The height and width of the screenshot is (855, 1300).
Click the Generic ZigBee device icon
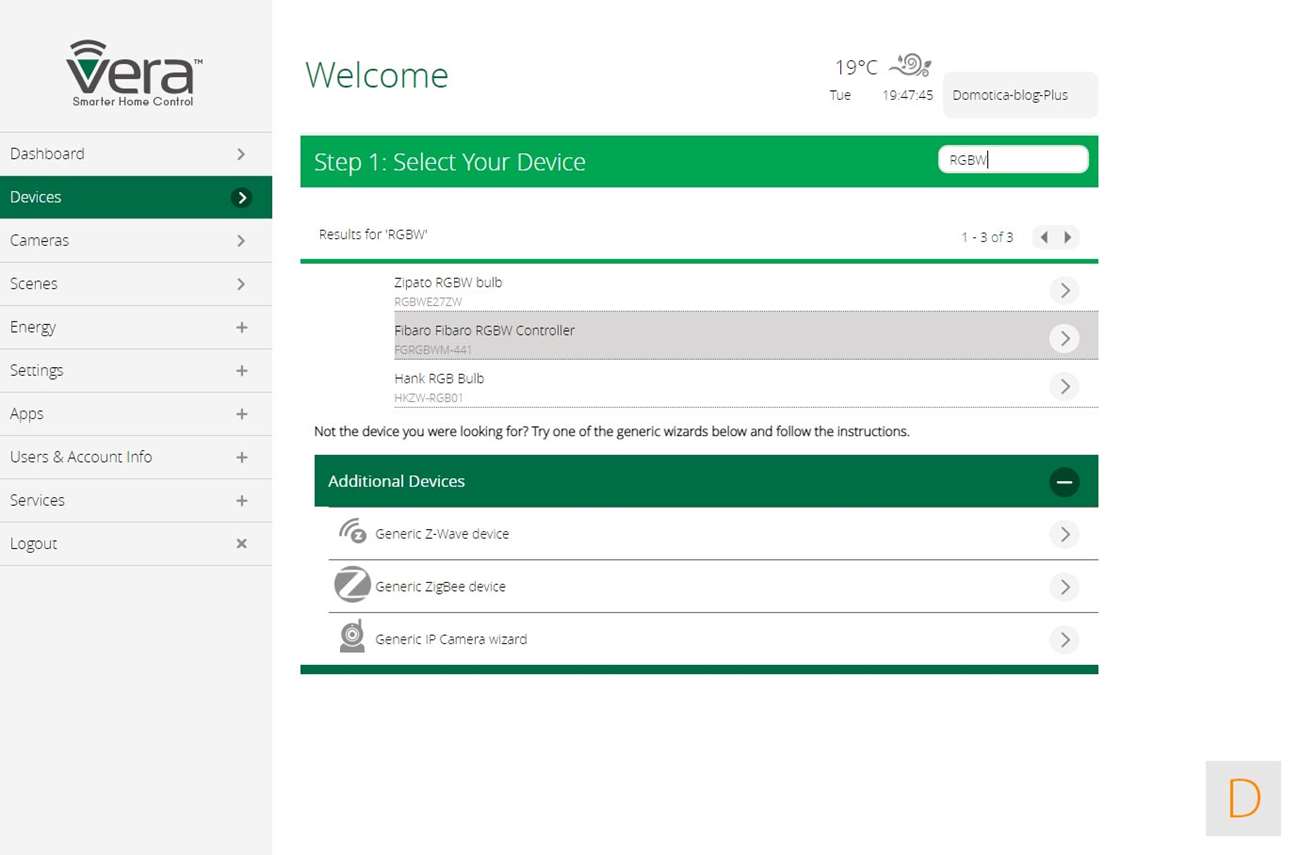(352, 585)
